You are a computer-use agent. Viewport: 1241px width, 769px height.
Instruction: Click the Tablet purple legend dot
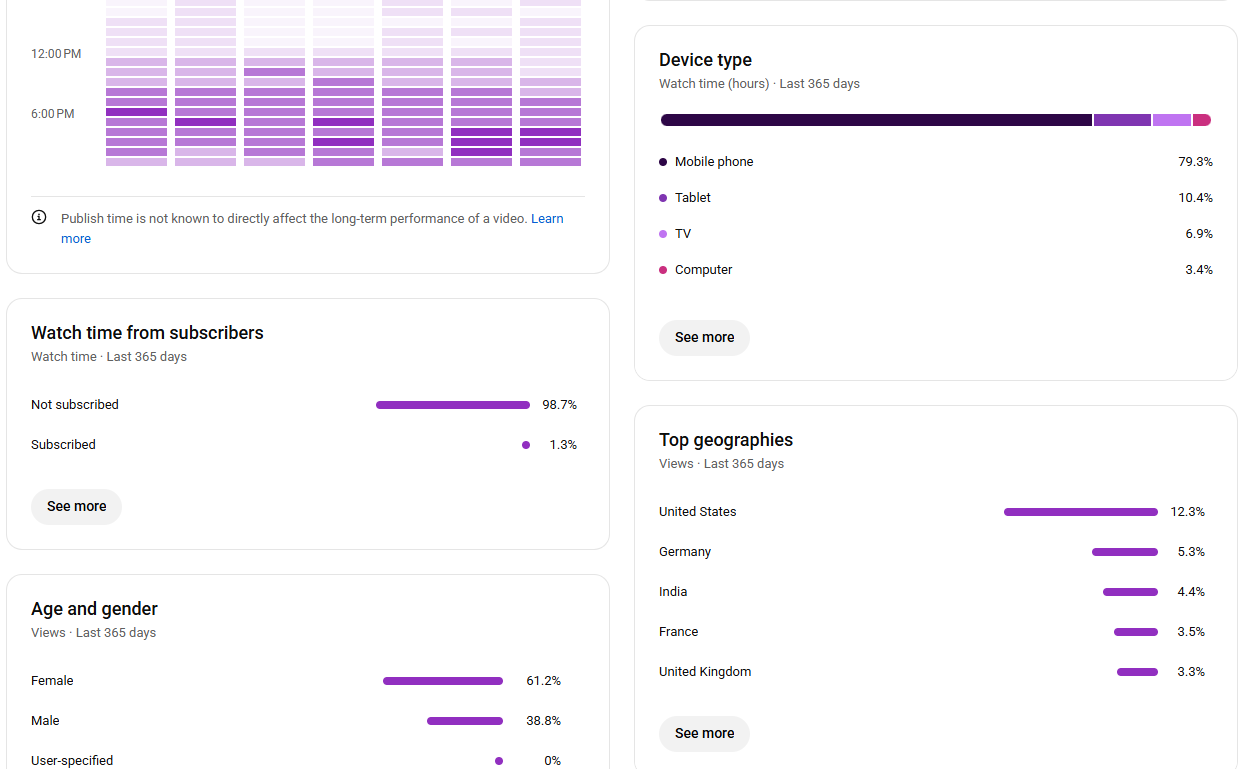coord(663,198)
